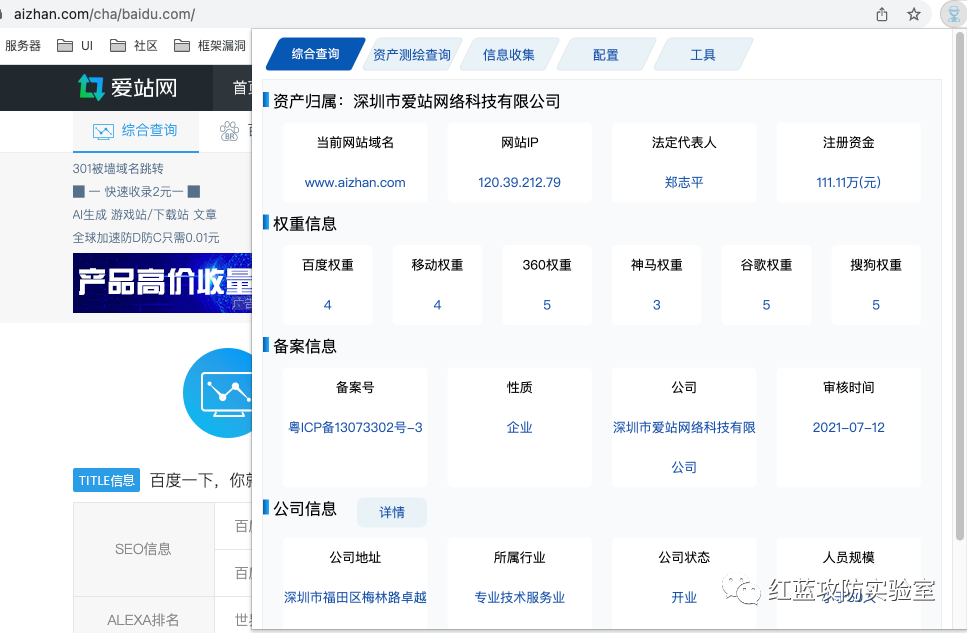
Task: Click the 360权重 value 5
Action: click(x=547, y=305)
